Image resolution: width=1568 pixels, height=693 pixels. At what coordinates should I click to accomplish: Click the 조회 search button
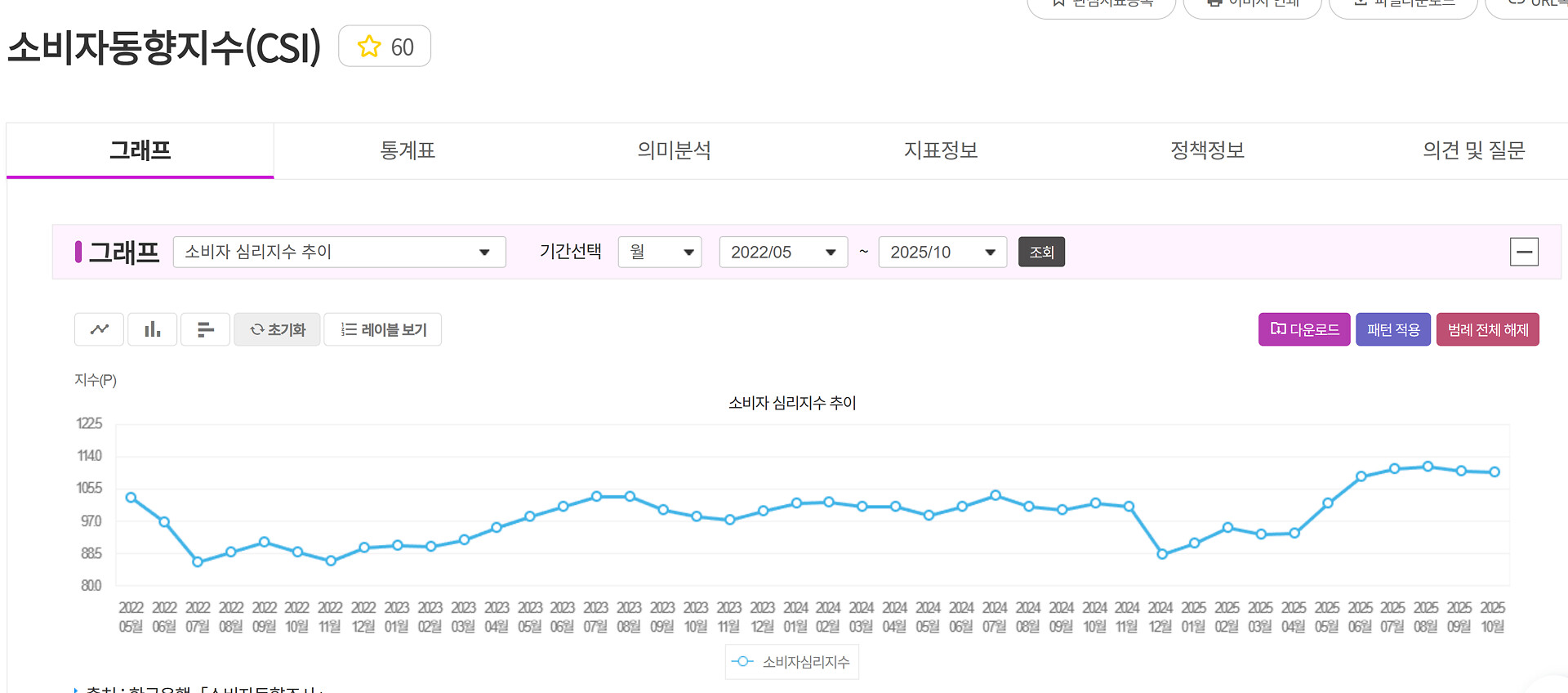[x=1041, y=252]
